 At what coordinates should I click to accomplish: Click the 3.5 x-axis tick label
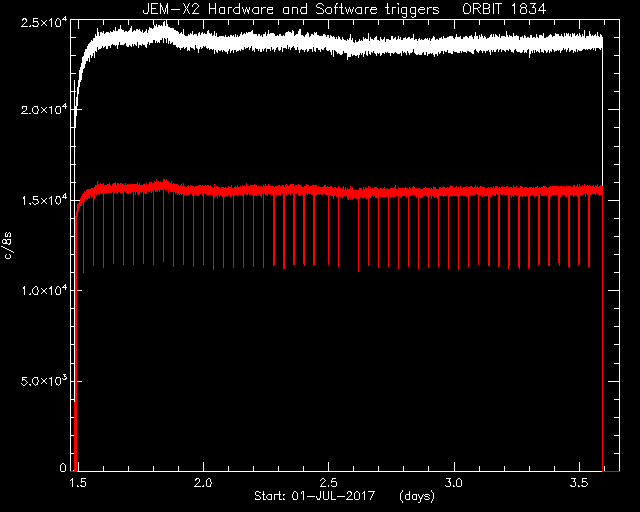point(579,483)
